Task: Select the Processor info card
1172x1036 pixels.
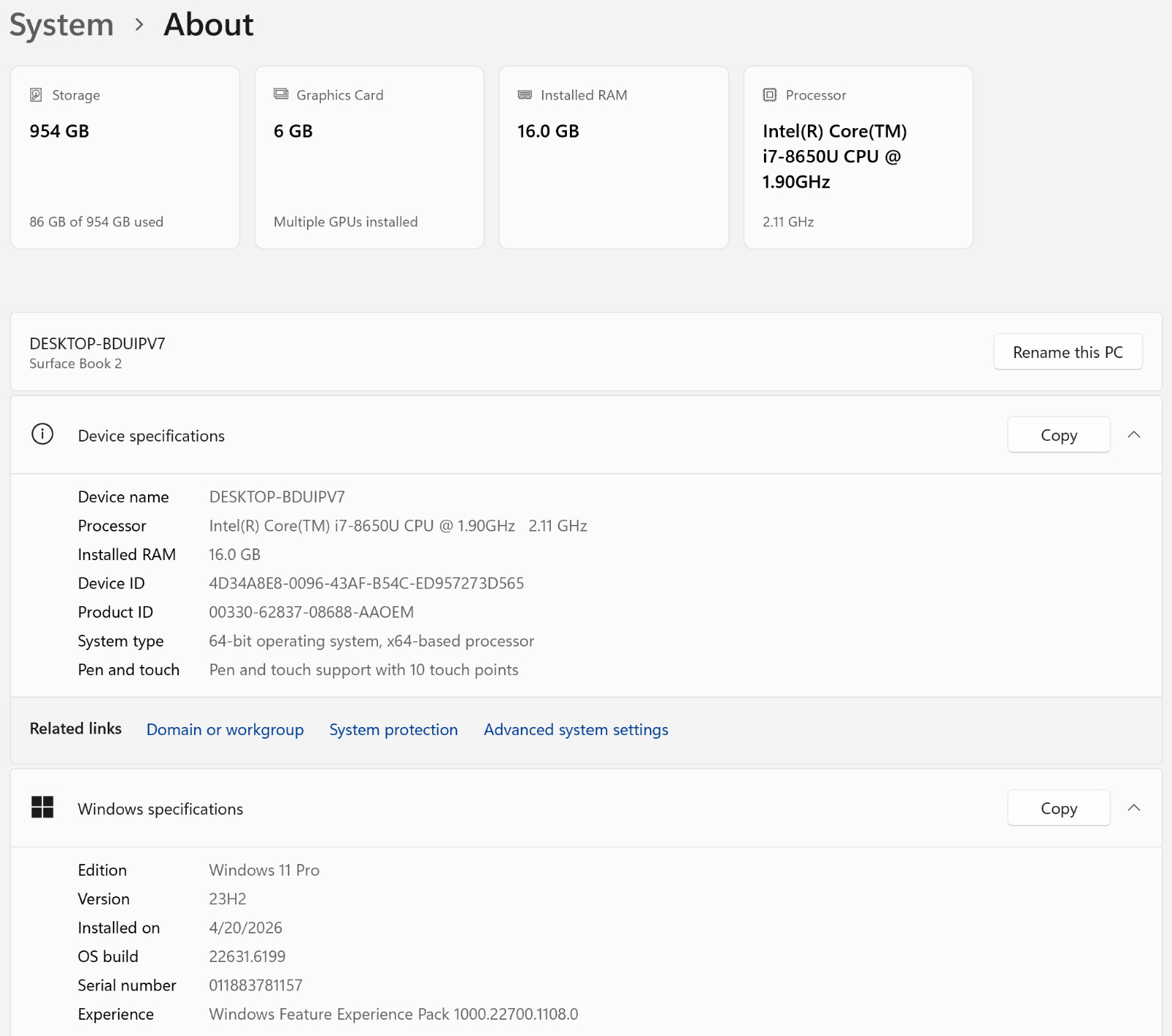Action: pyautogui.click(x=858, y=157)
